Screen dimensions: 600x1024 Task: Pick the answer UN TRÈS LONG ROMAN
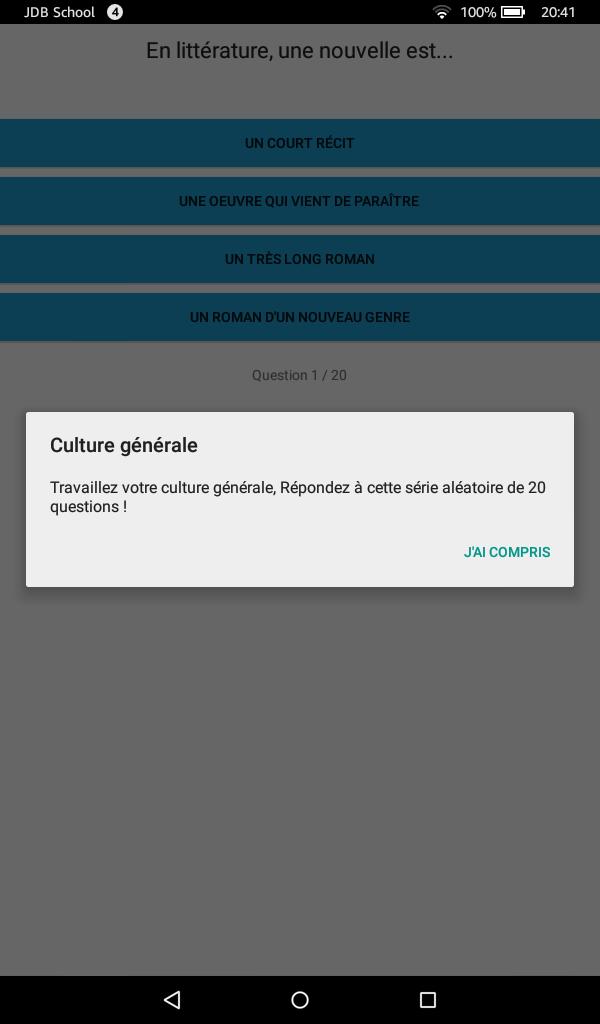click(x=300, y=259)
